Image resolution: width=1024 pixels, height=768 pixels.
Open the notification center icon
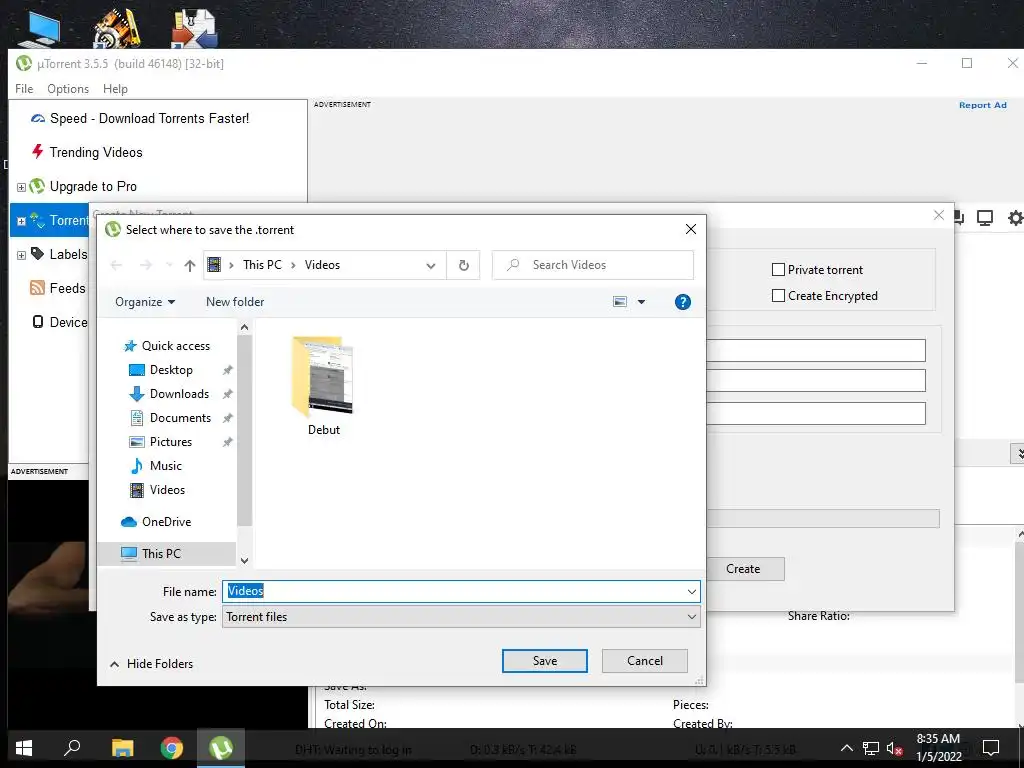[x=991, y=748]
